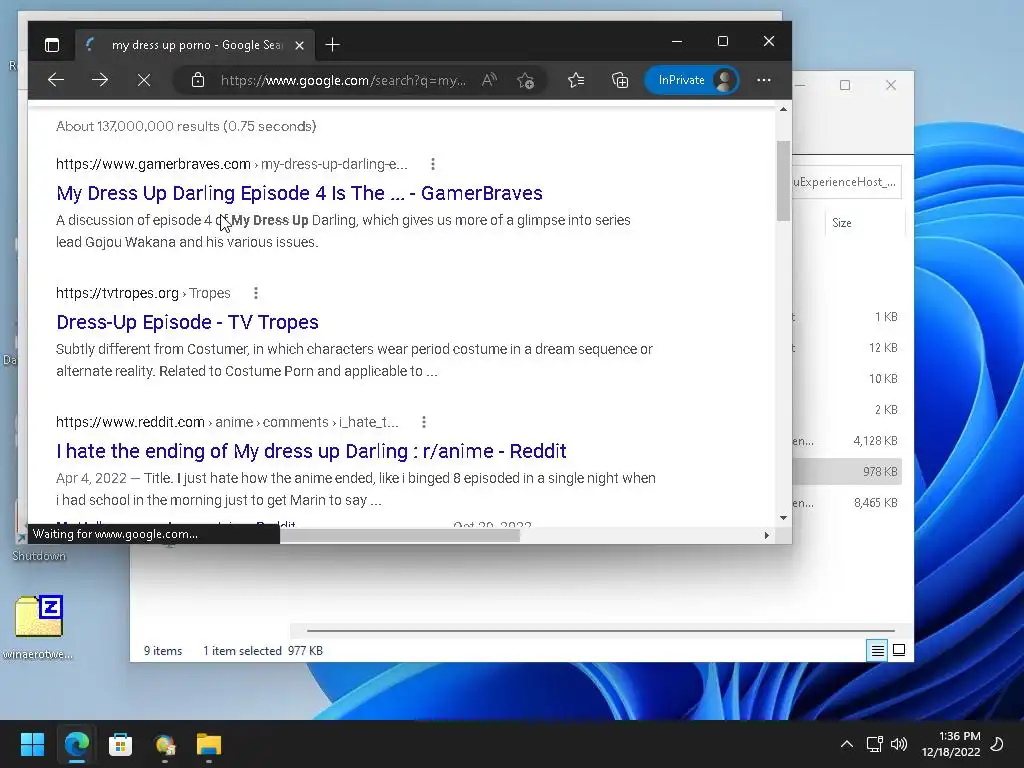The height and width of the screenshot is (768, 1024).
Task: Open network status tray icon
Action: point(874,744)
